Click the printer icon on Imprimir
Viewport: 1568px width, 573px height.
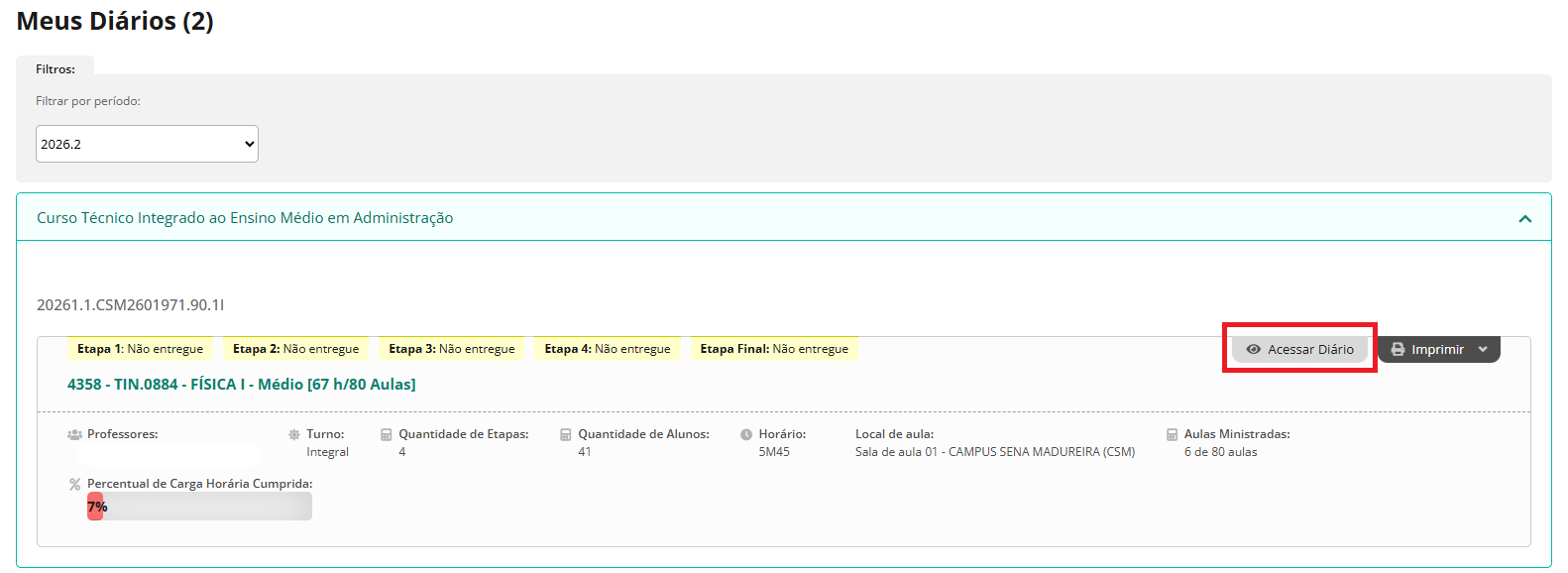tap(1398, 349)
